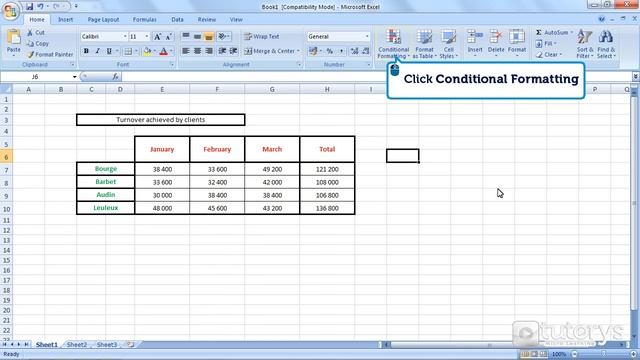Screen dimensions: 640x360
Task: Open Find & Select menu
Action: (x=606, y=44)
